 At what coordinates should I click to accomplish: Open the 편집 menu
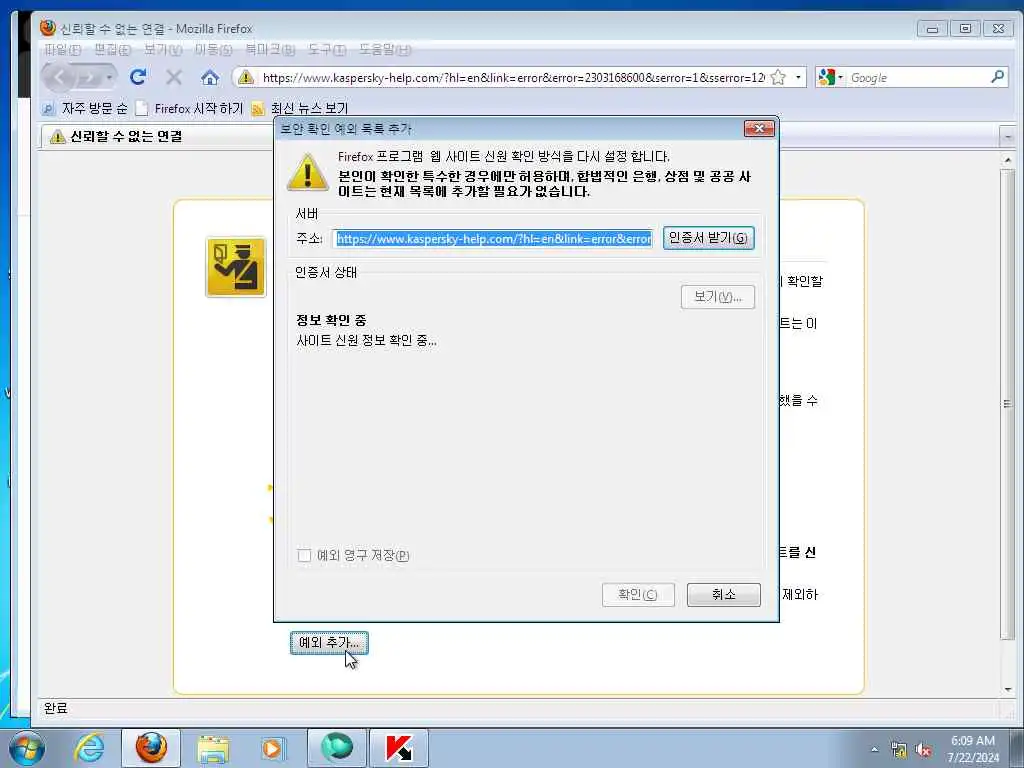click(112, 50)
